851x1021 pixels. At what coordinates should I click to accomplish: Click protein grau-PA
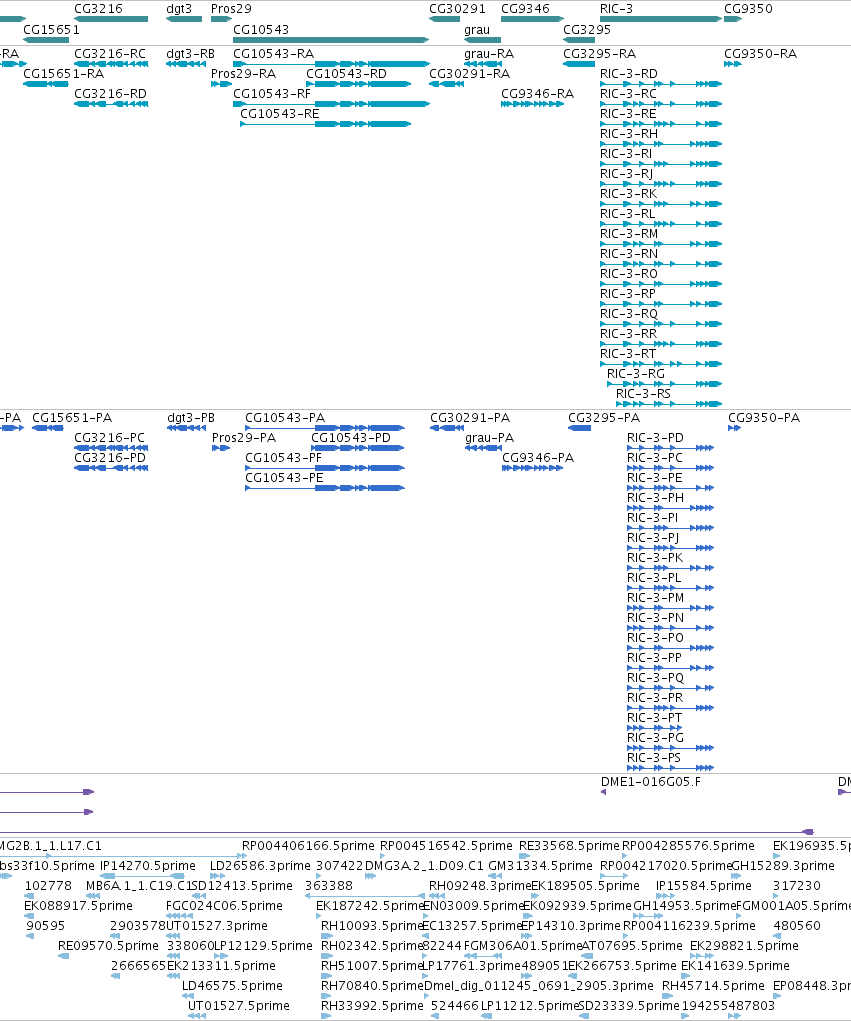[x=490, y=438]
